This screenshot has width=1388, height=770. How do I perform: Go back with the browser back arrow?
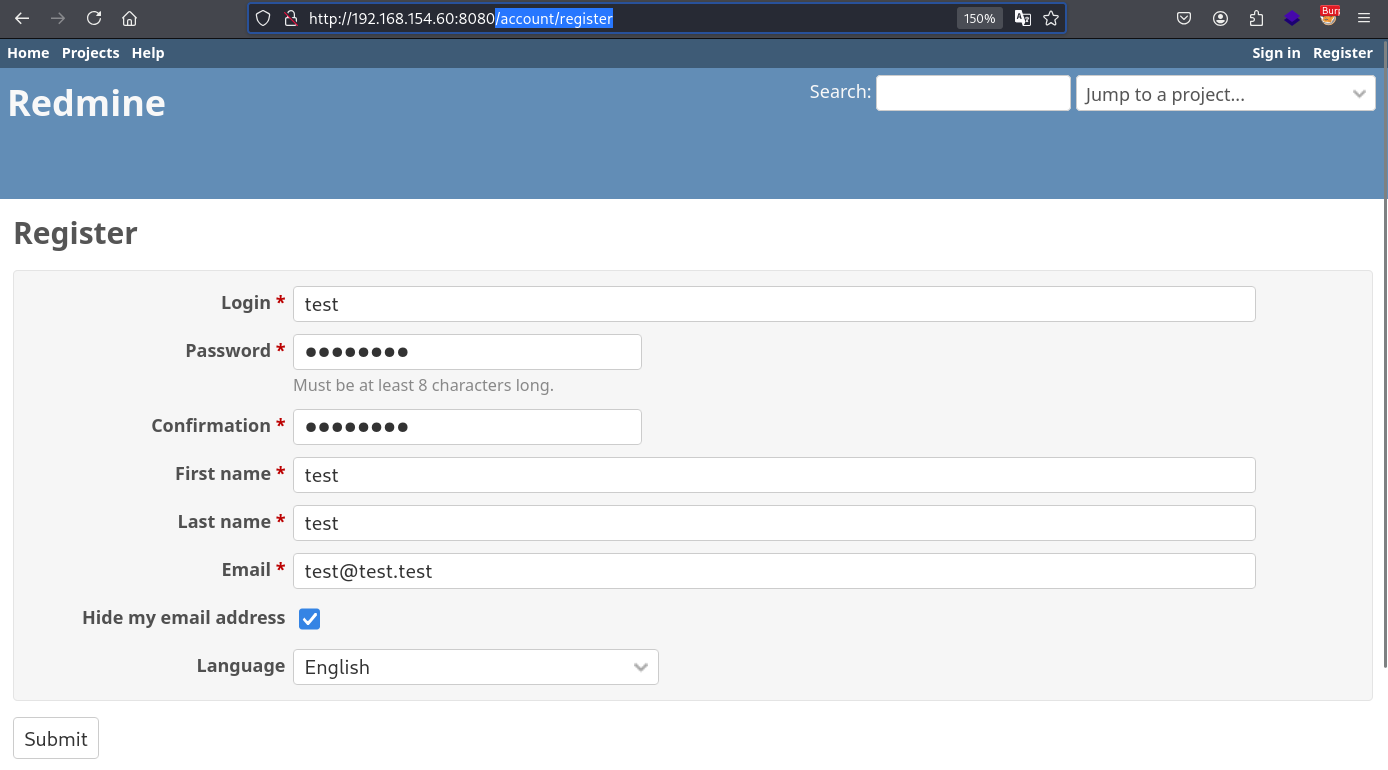point(22,18)
